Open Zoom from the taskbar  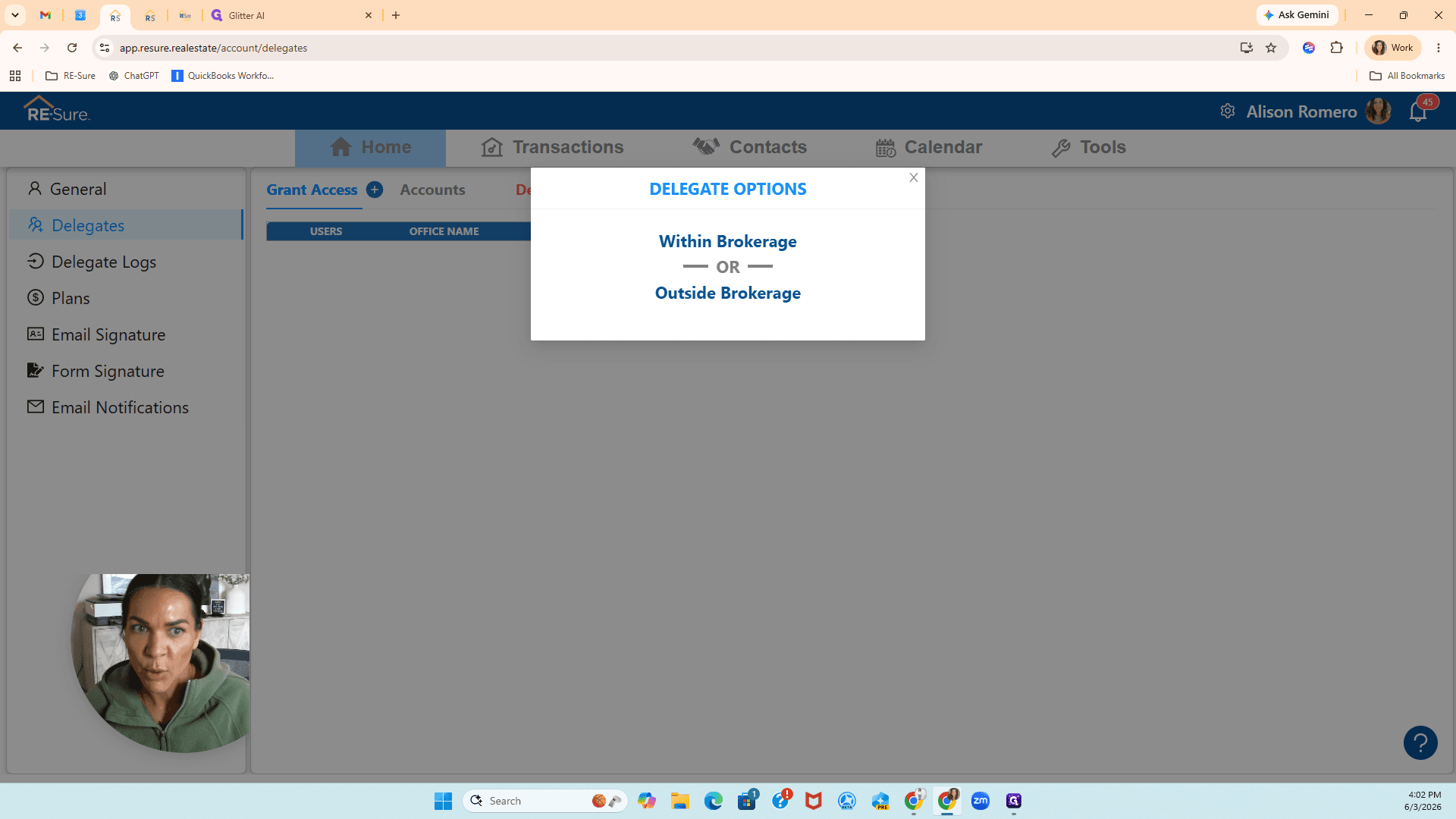pyautogui.click(x=980, y=801)
